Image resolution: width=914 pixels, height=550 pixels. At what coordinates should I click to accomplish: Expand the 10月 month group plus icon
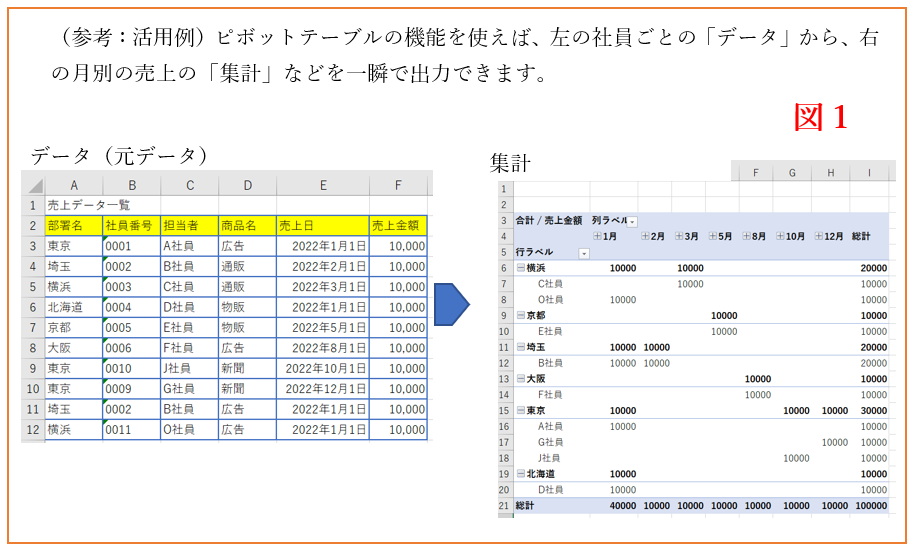(778, 236)
